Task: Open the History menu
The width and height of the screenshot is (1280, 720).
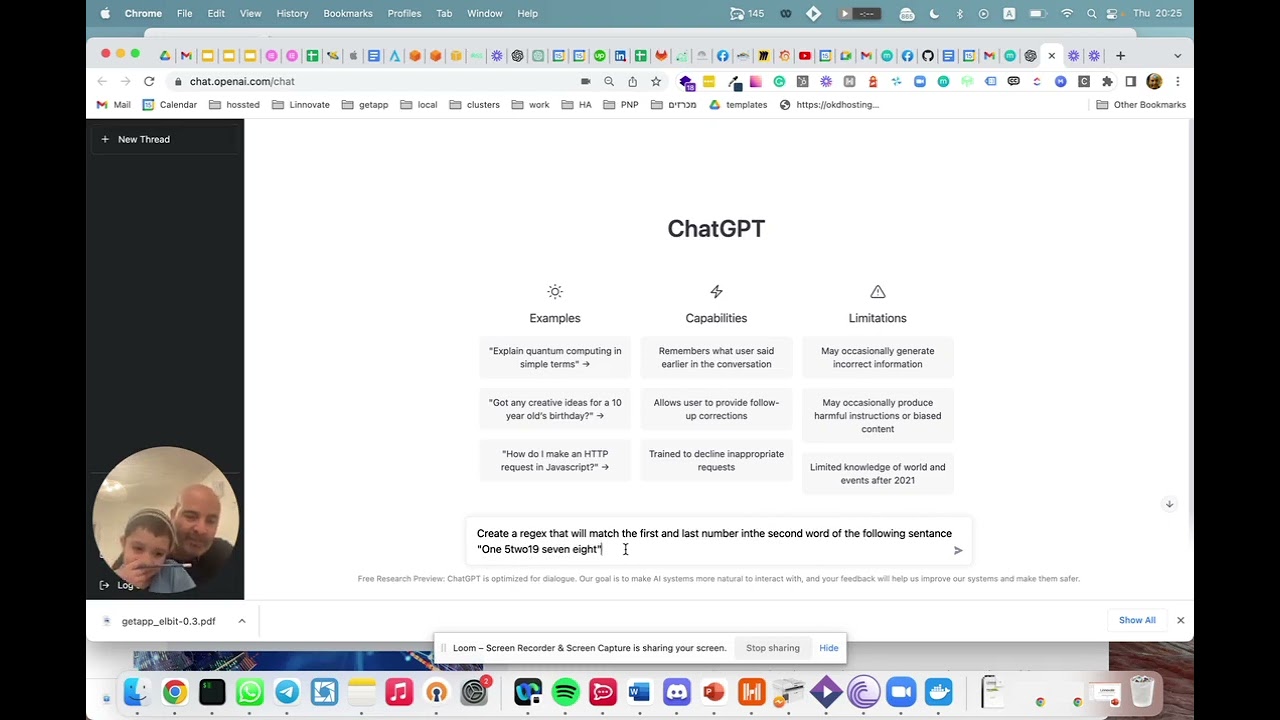Action: [x=292, y=13]
